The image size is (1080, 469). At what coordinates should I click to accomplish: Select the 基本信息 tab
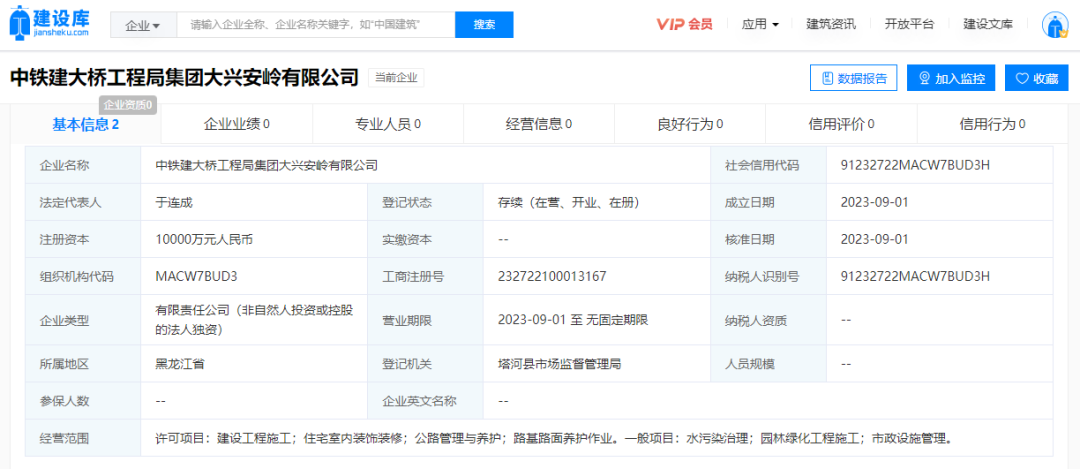(86, 125)
